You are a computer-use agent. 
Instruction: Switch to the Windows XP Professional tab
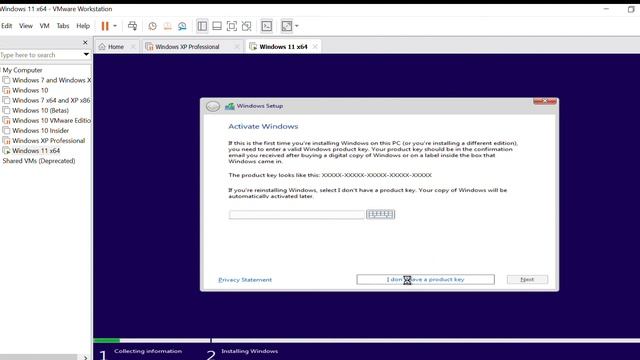(x=187, y=47)
